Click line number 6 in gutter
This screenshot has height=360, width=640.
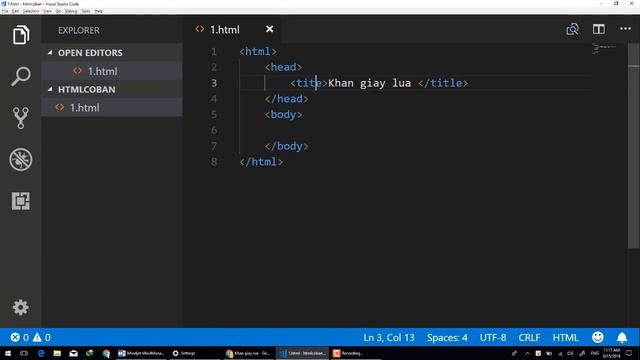[214, 130]
